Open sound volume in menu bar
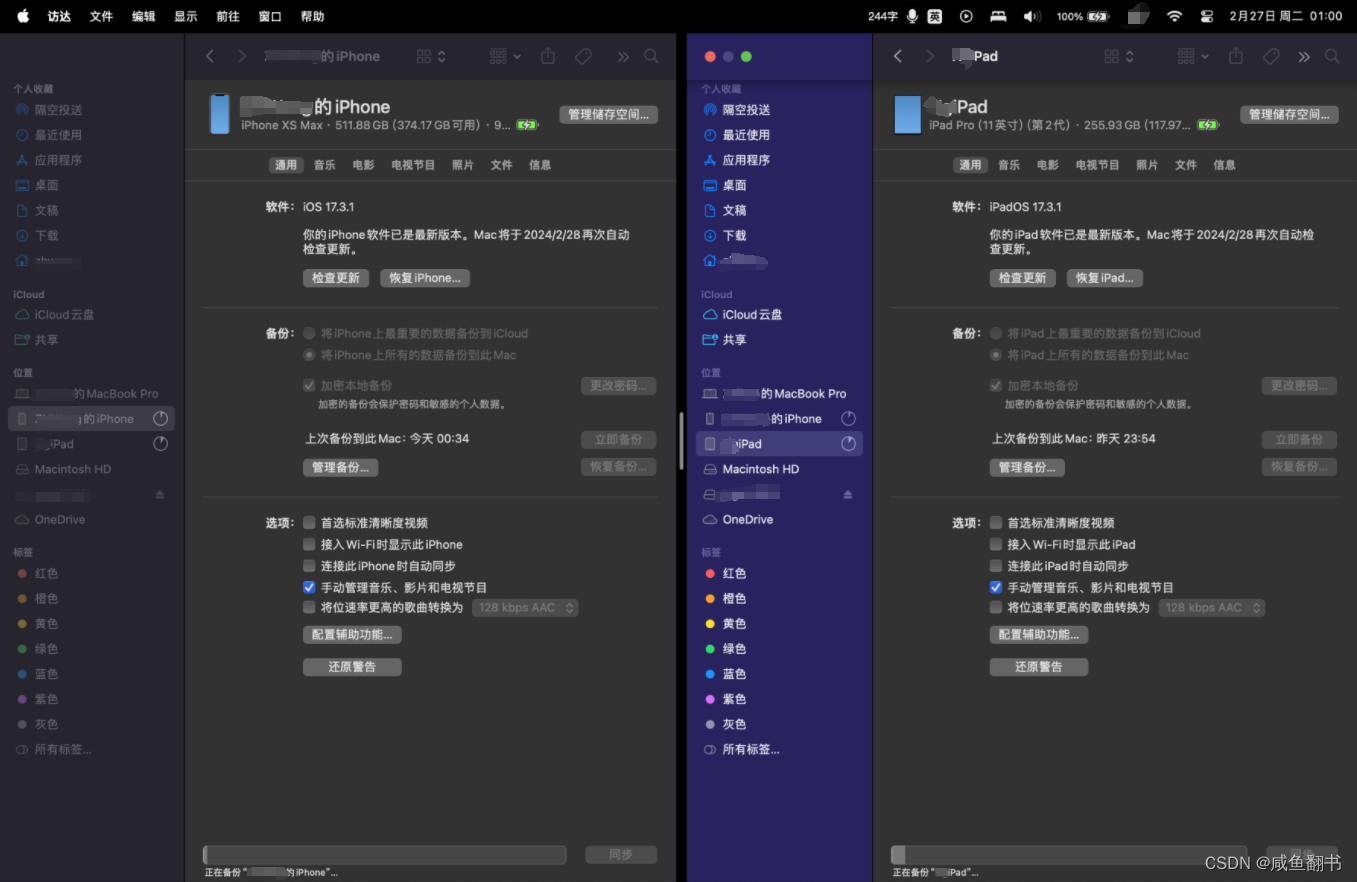This screenshot has width=1357, height=882. click(1032, 16)
